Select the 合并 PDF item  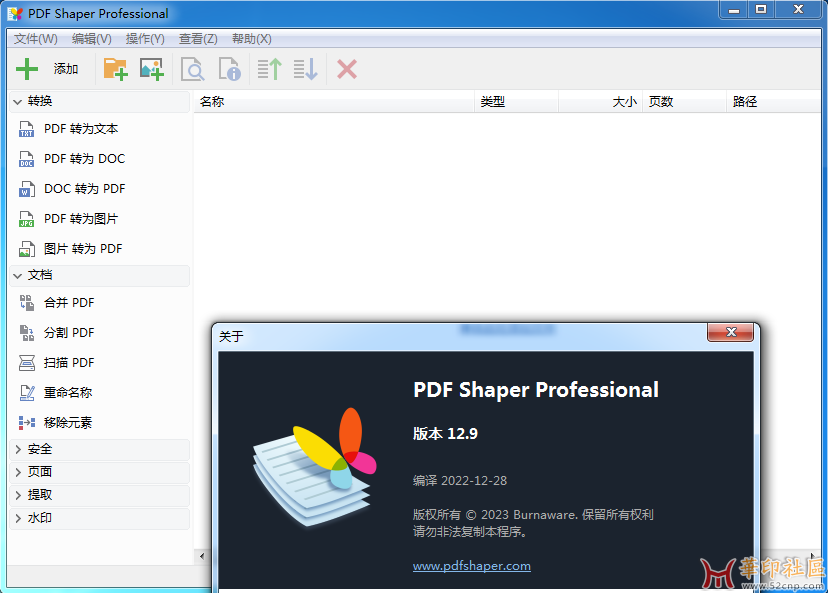[69, 303]
